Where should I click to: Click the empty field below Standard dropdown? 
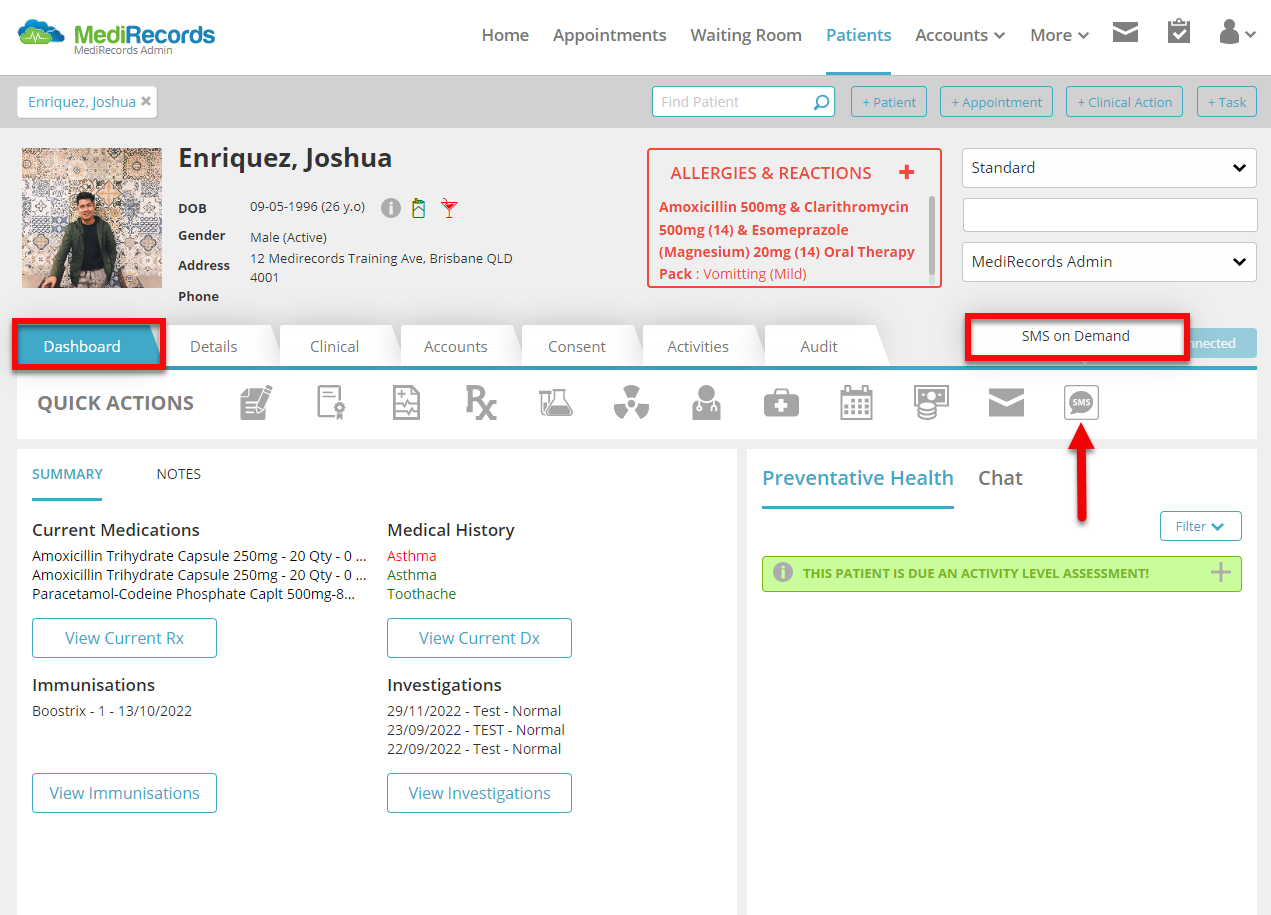[x=1109, y=215]
